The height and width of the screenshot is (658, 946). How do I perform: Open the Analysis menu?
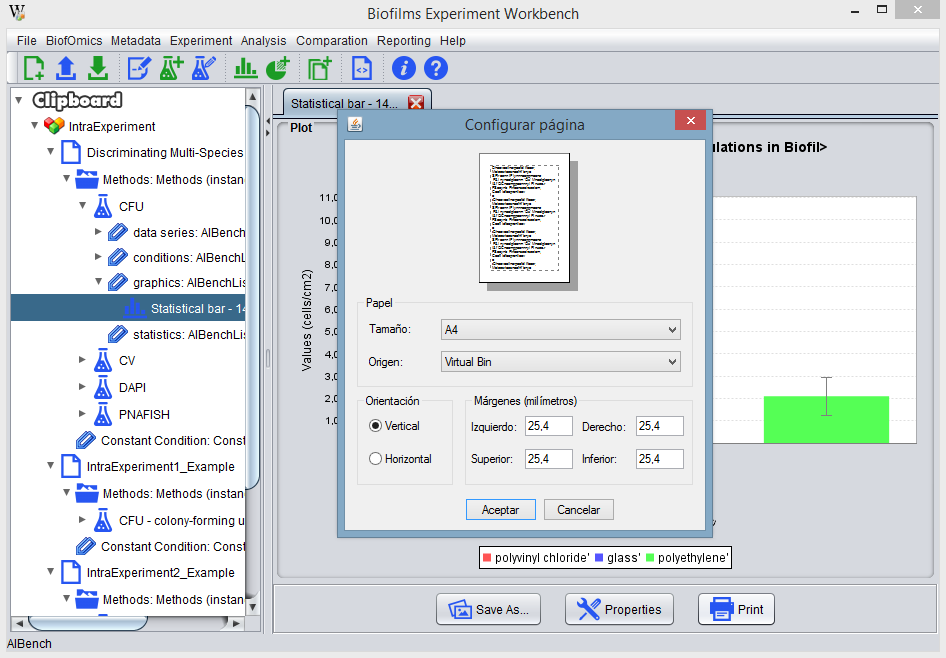click(x=264, y=40)
